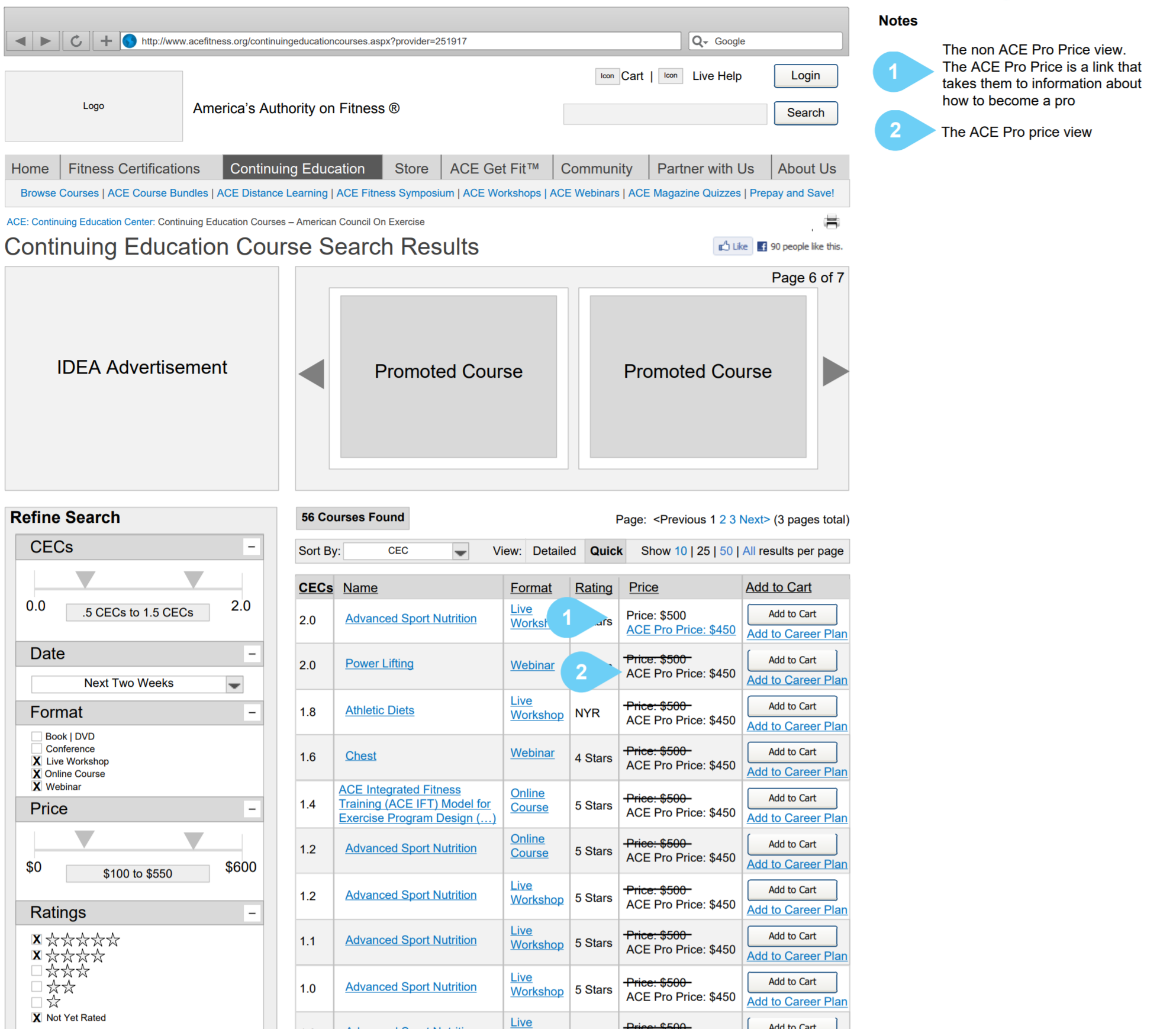The image size is (1176, 1029).
Task: Click the Logo placeholder
Action: click(x=94, y=106)
